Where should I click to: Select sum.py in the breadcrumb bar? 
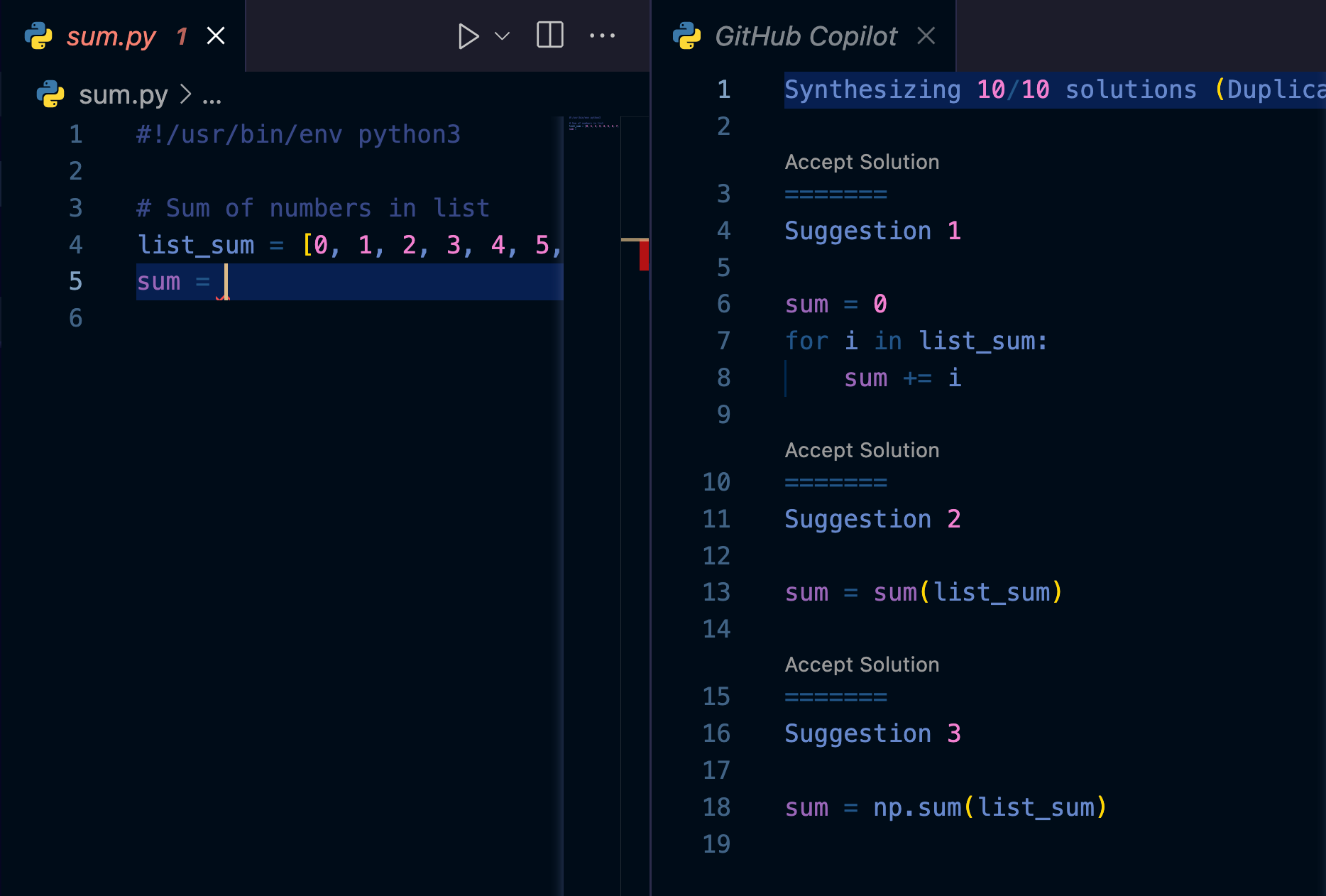click(124, 94)
